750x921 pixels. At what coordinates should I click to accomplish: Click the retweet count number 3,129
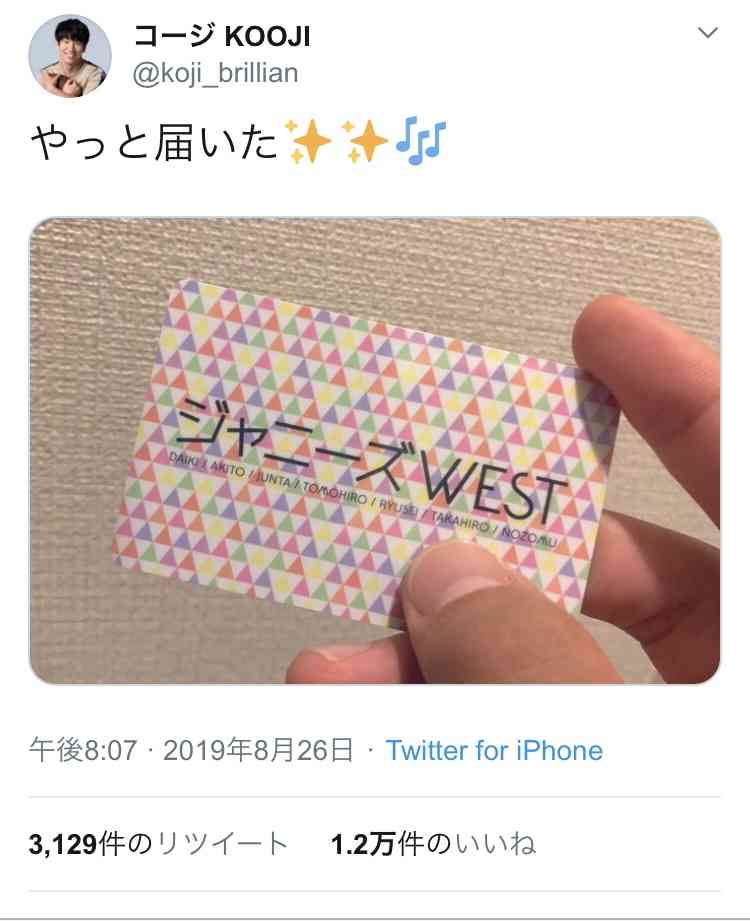click(x=63, y=845)
